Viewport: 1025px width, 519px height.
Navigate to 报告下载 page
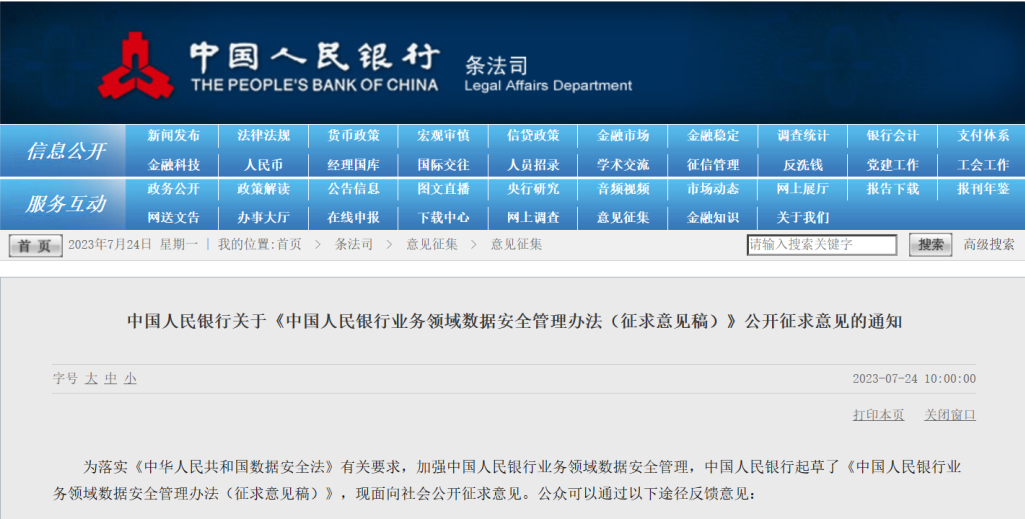coord(893,189)
